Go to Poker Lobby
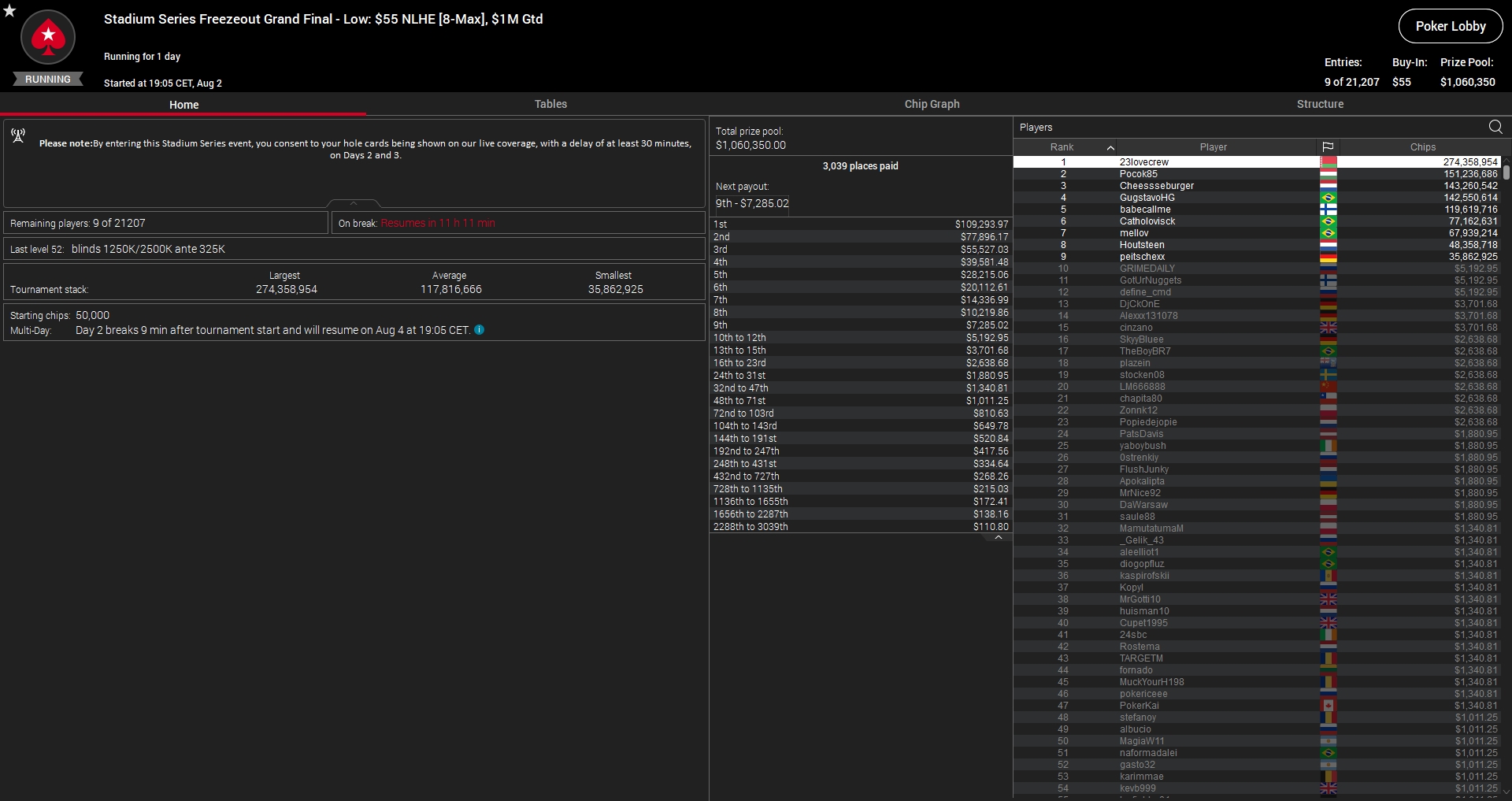This screenshot has width=1512, height=801. coord(1451,26)
